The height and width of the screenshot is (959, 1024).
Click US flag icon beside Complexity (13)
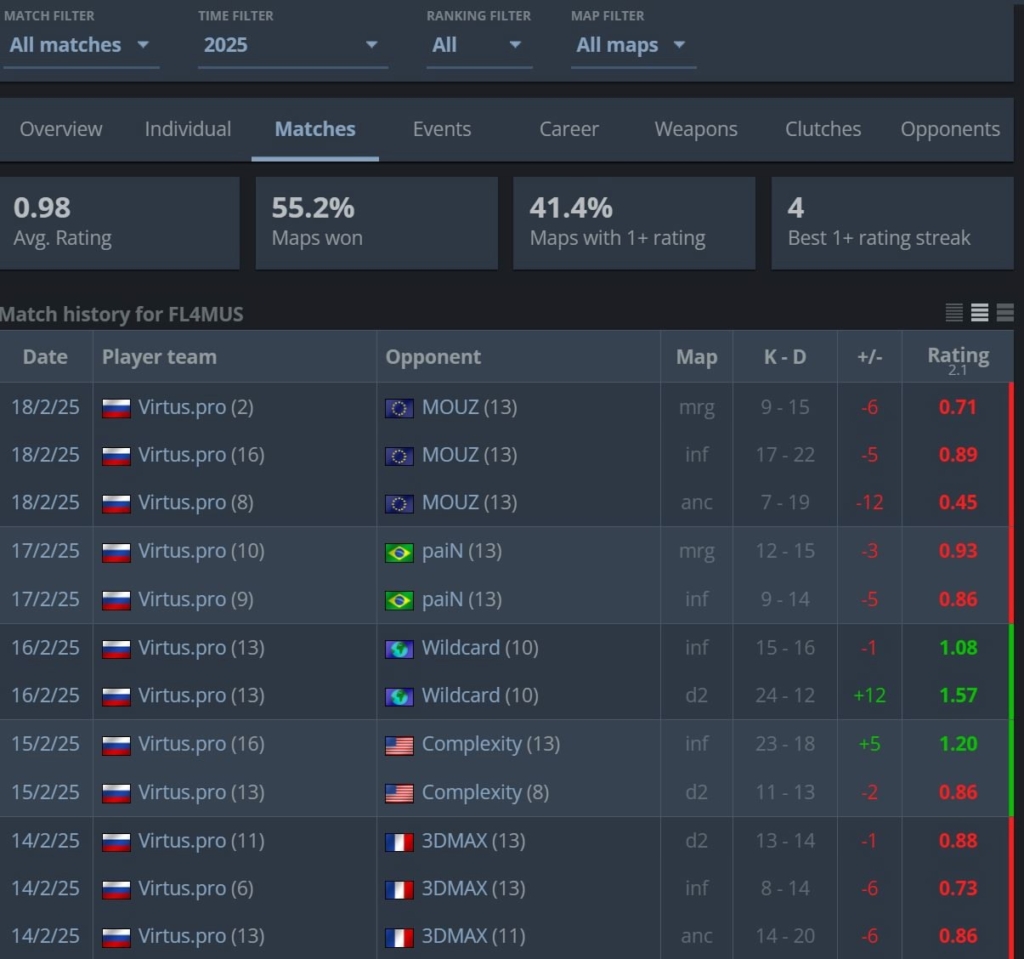[x=399, y=745]
